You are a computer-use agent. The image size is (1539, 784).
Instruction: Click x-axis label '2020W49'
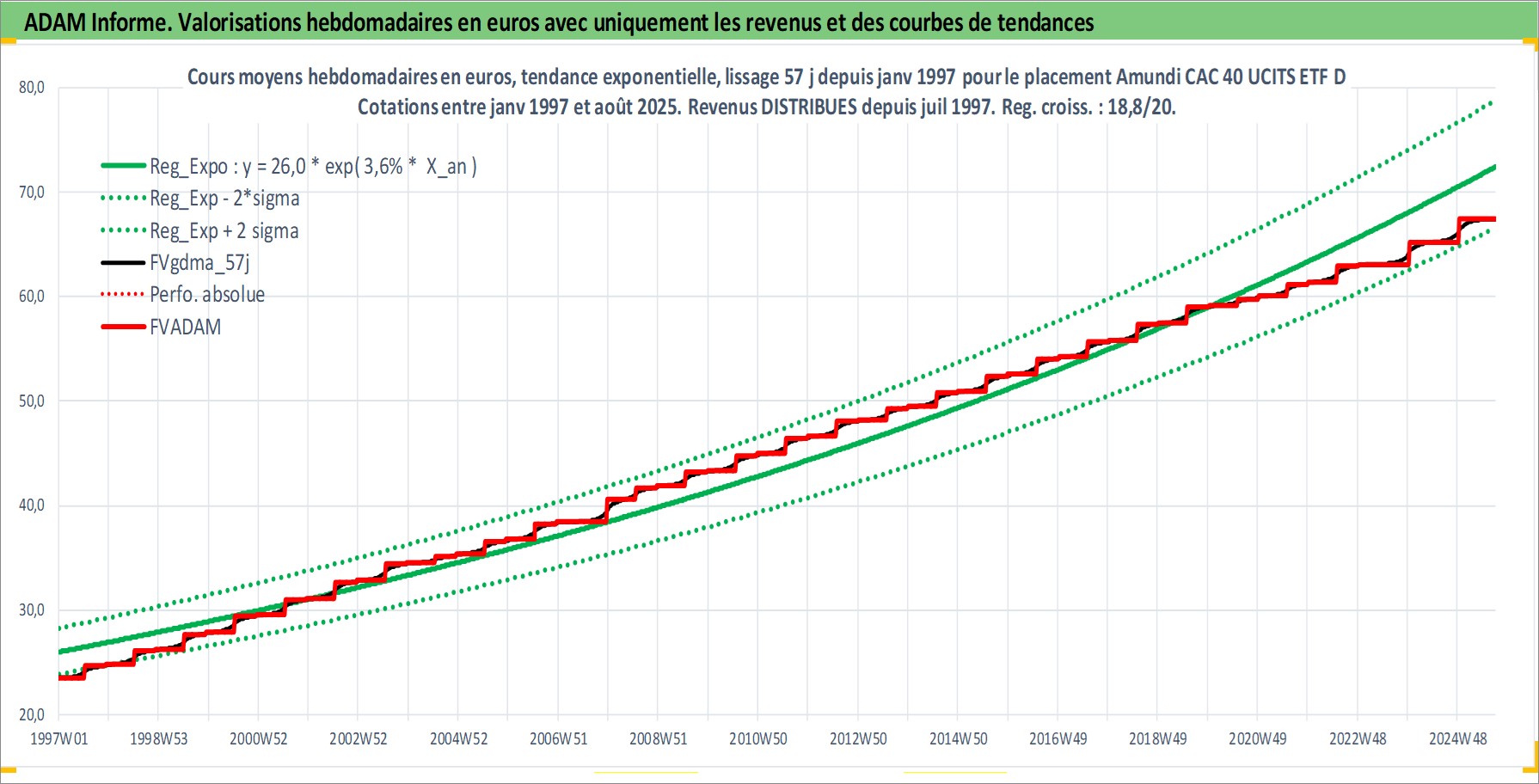1257,739
